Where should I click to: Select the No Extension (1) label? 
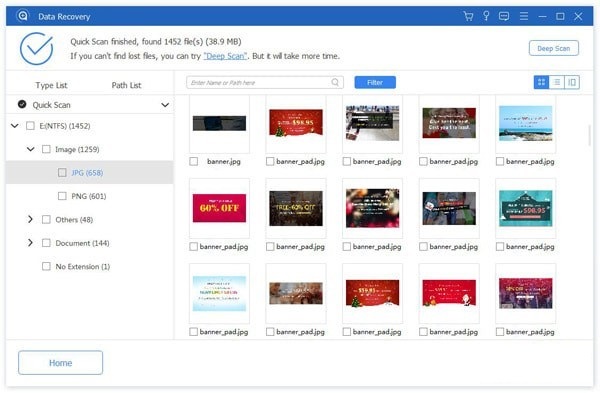[83, 267]
